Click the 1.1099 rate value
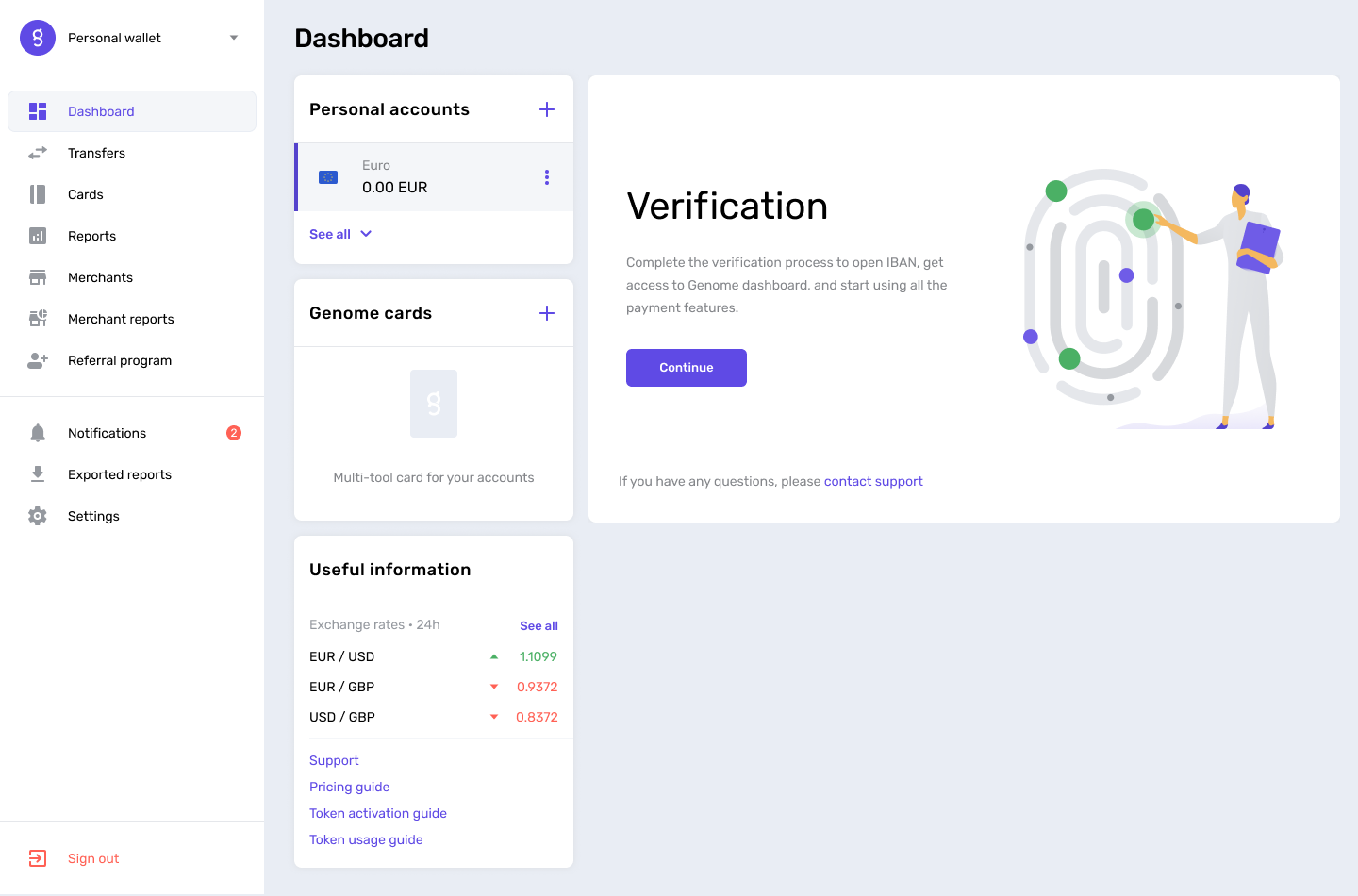The image size is (1358, 896). pos(538,656)
